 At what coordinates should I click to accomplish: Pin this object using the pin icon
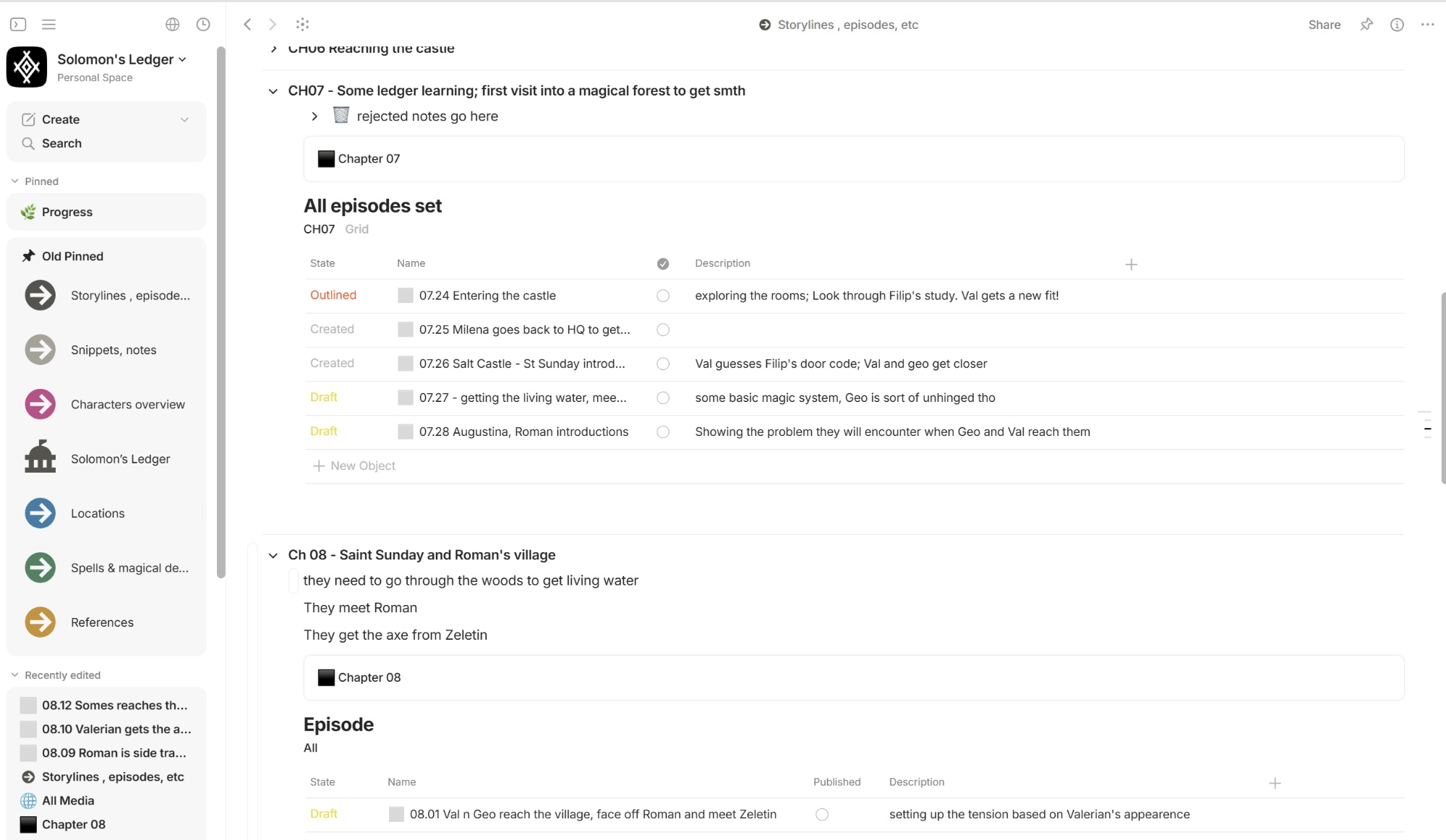tap(1366, 25)
